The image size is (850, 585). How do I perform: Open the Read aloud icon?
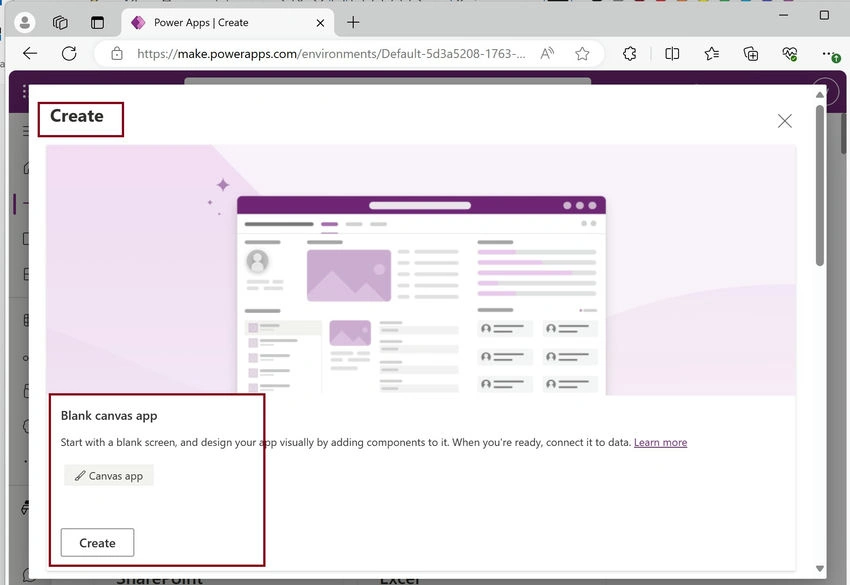click(x=547, y=53)
